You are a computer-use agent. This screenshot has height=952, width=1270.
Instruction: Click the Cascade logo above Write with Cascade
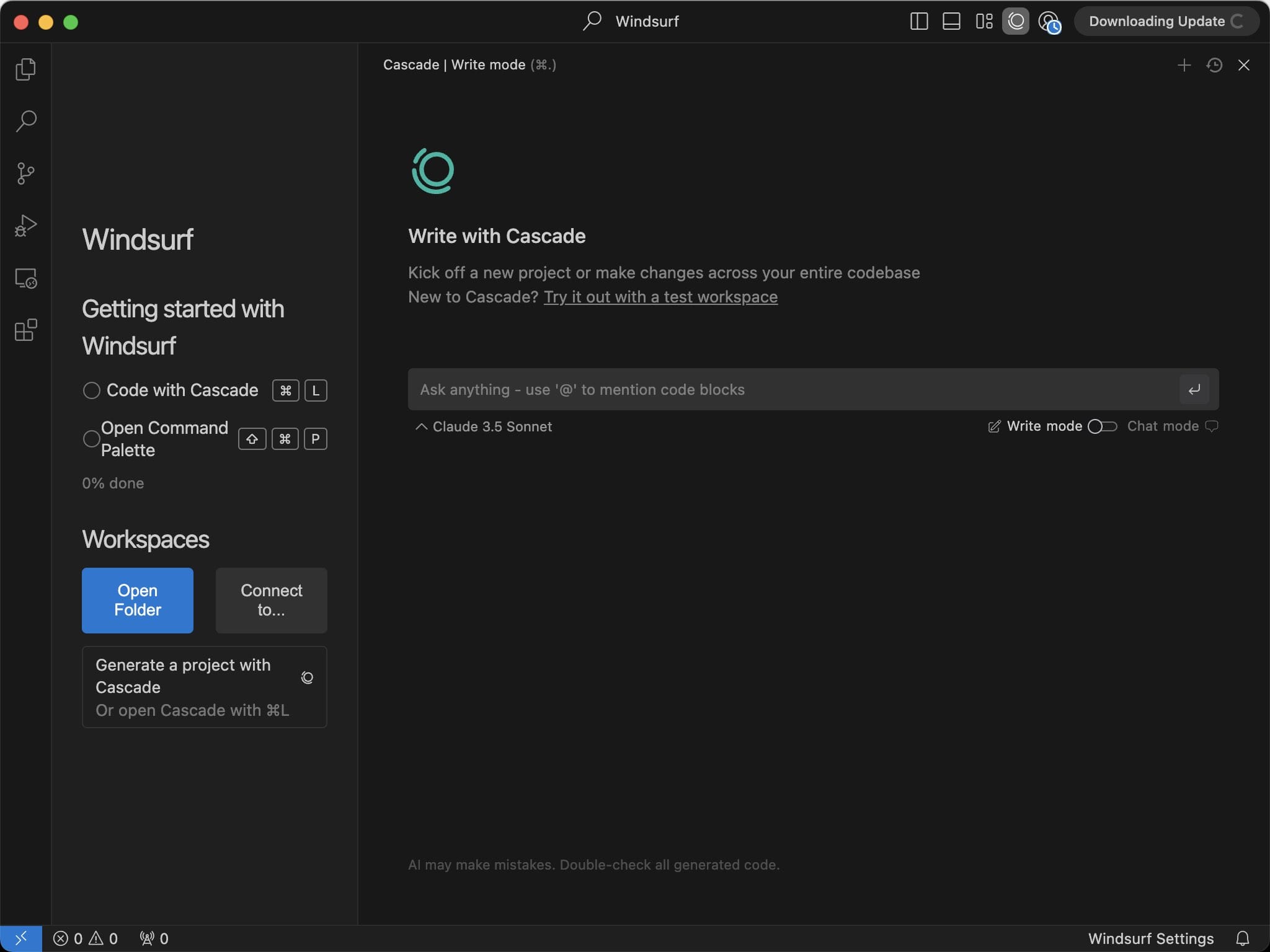pos(433,170)
